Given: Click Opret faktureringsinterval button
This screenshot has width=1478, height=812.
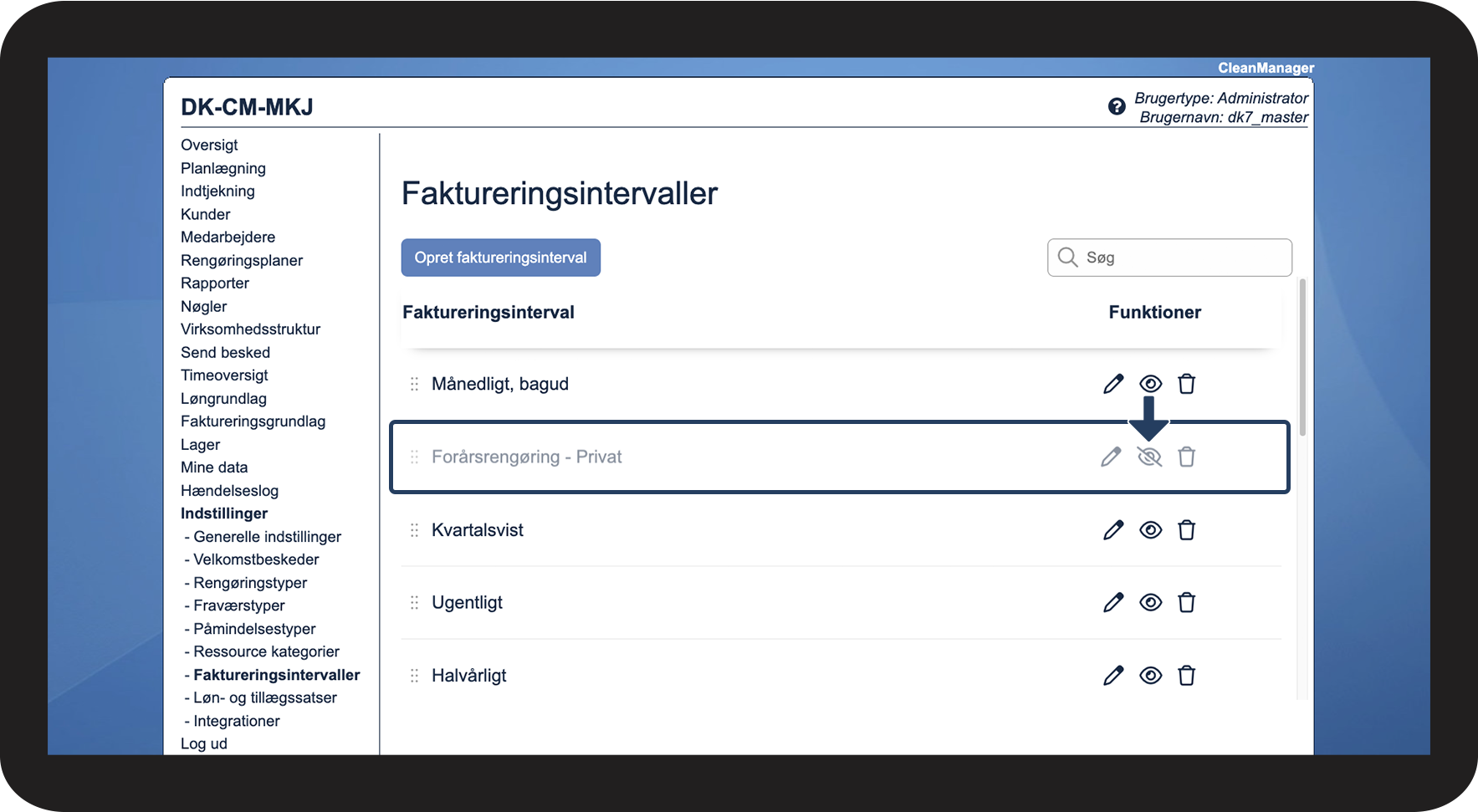Looking at the screenshot, I should click(500, 258).
